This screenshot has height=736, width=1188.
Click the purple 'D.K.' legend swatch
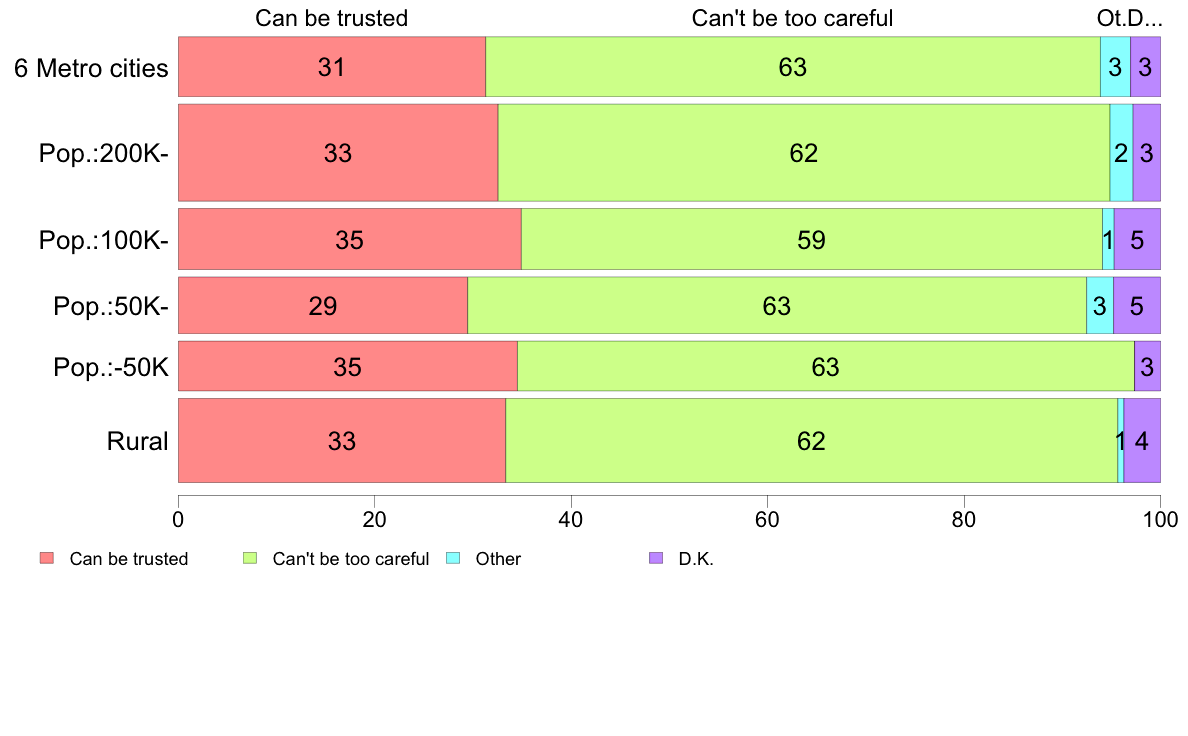click(x=656, y=559)
